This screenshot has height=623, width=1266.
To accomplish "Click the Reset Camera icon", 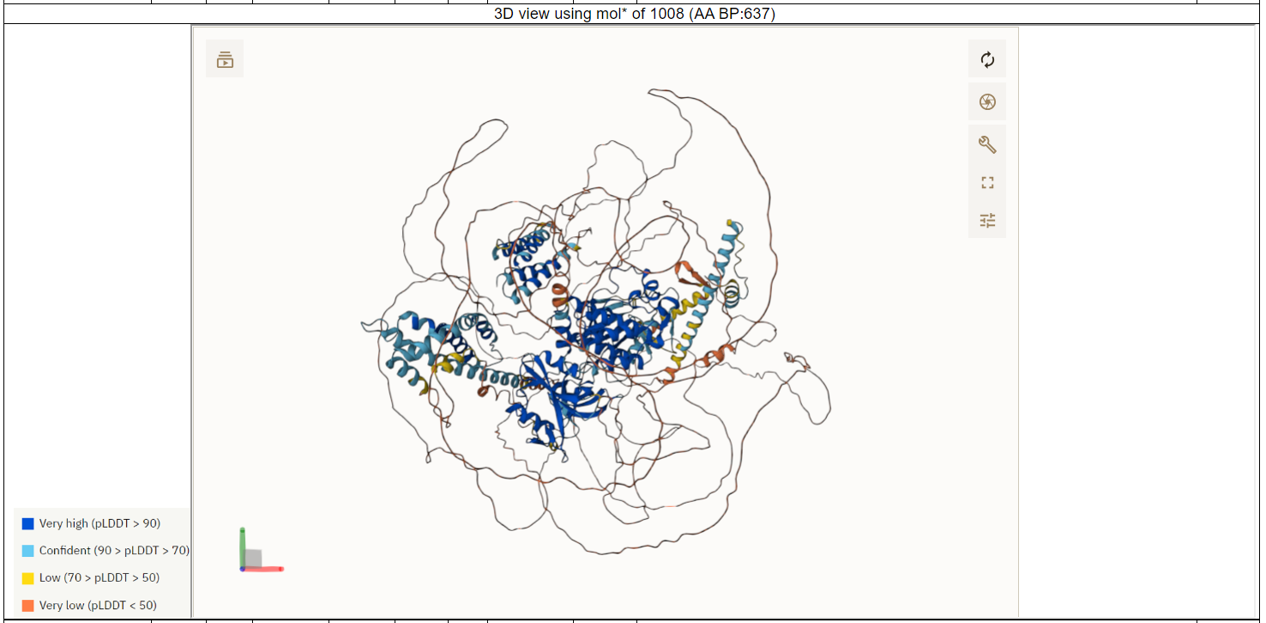I will [987, 60].
